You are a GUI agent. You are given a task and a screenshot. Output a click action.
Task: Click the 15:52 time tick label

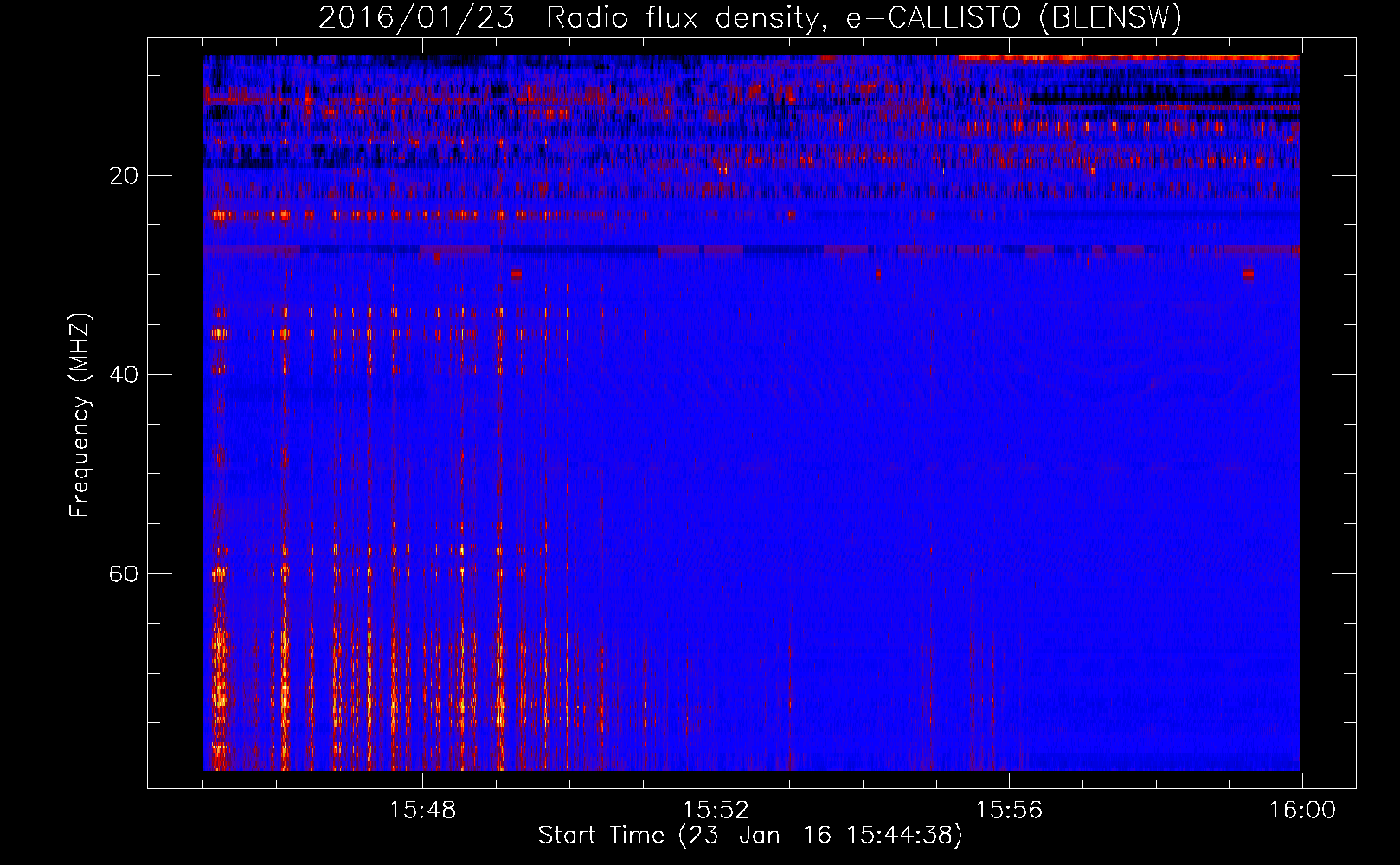[716, 811]
